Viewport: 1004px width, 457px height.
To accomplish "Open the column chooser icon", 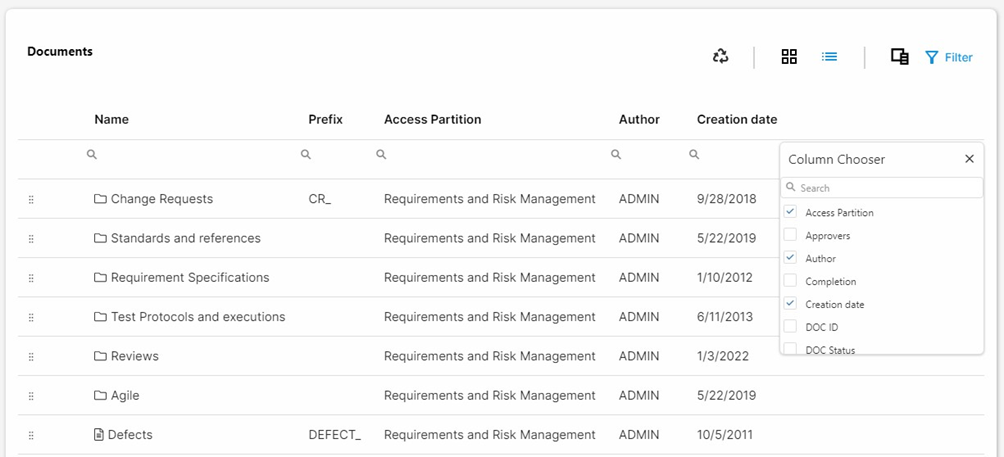I will click(899, 57).
